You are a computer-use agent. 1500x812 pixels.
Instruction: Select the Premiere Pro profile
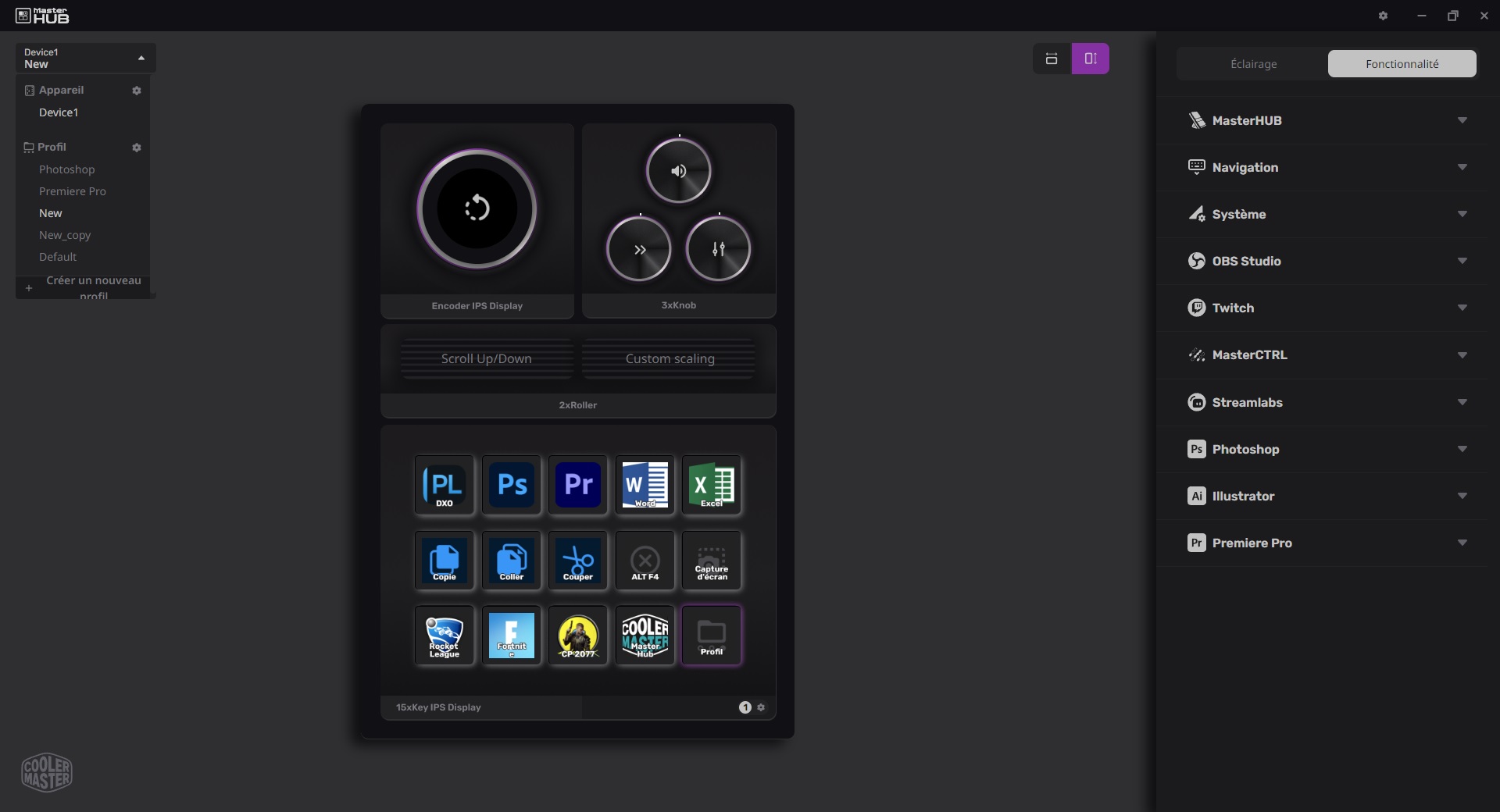pos(73,191)
